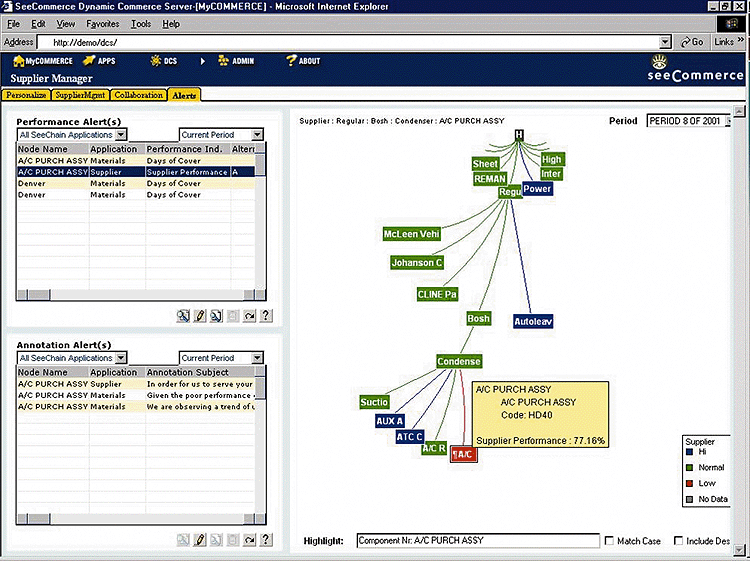750x561 pixels.
Task: Click magnifier view icon under Performance Alerts
Action: (x=183, y=316)
